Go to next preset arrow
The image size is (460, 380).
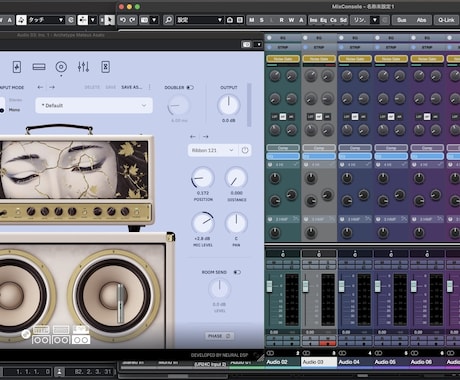(52, 87)
